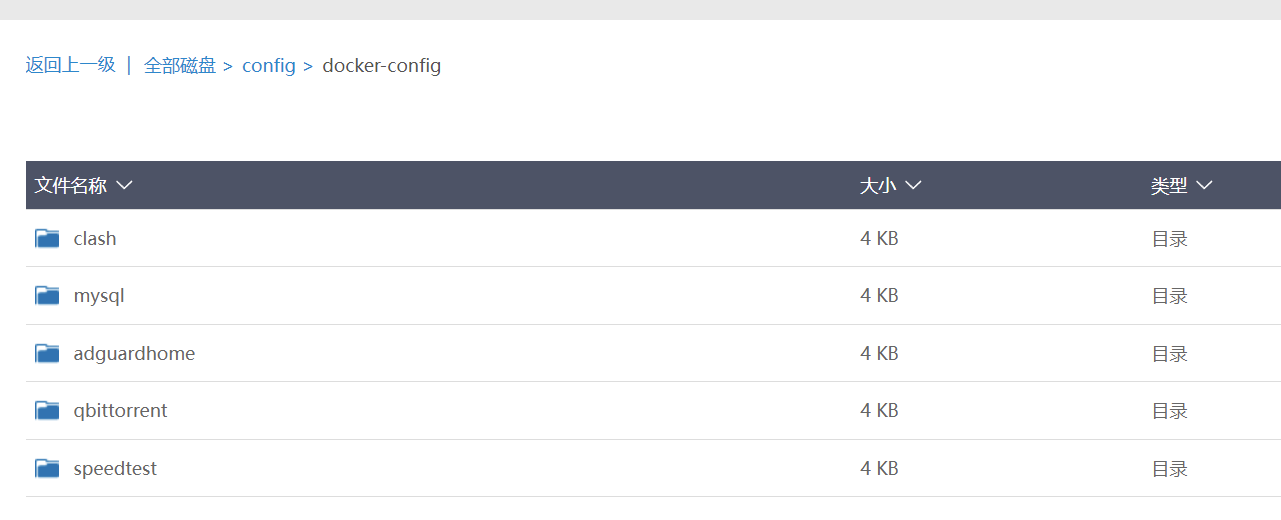Click the mysql folder name
This screenshot has width=1281, height=520.
(x=99, y=296)
